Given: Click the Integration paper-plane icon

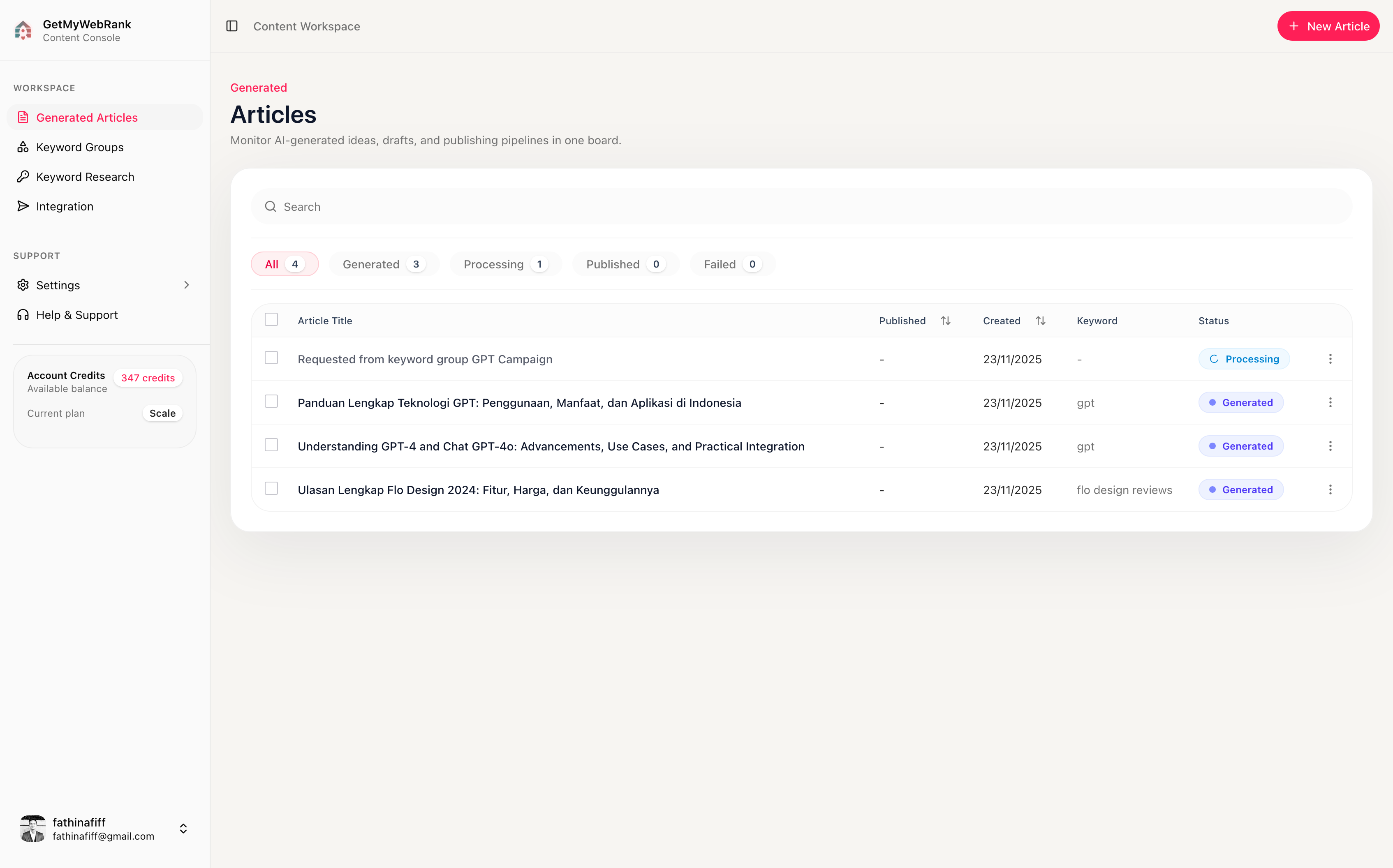Looking at the screenshot, I should point(23,206).
